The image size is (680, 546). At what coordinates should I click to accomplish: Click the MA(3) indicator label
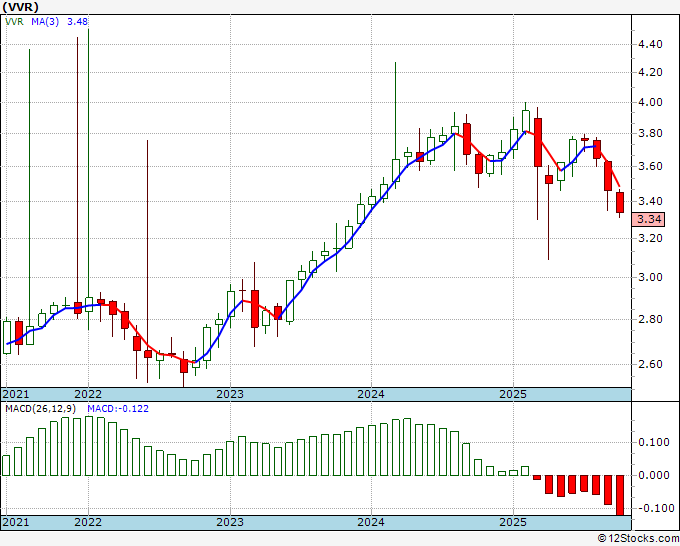45,21
